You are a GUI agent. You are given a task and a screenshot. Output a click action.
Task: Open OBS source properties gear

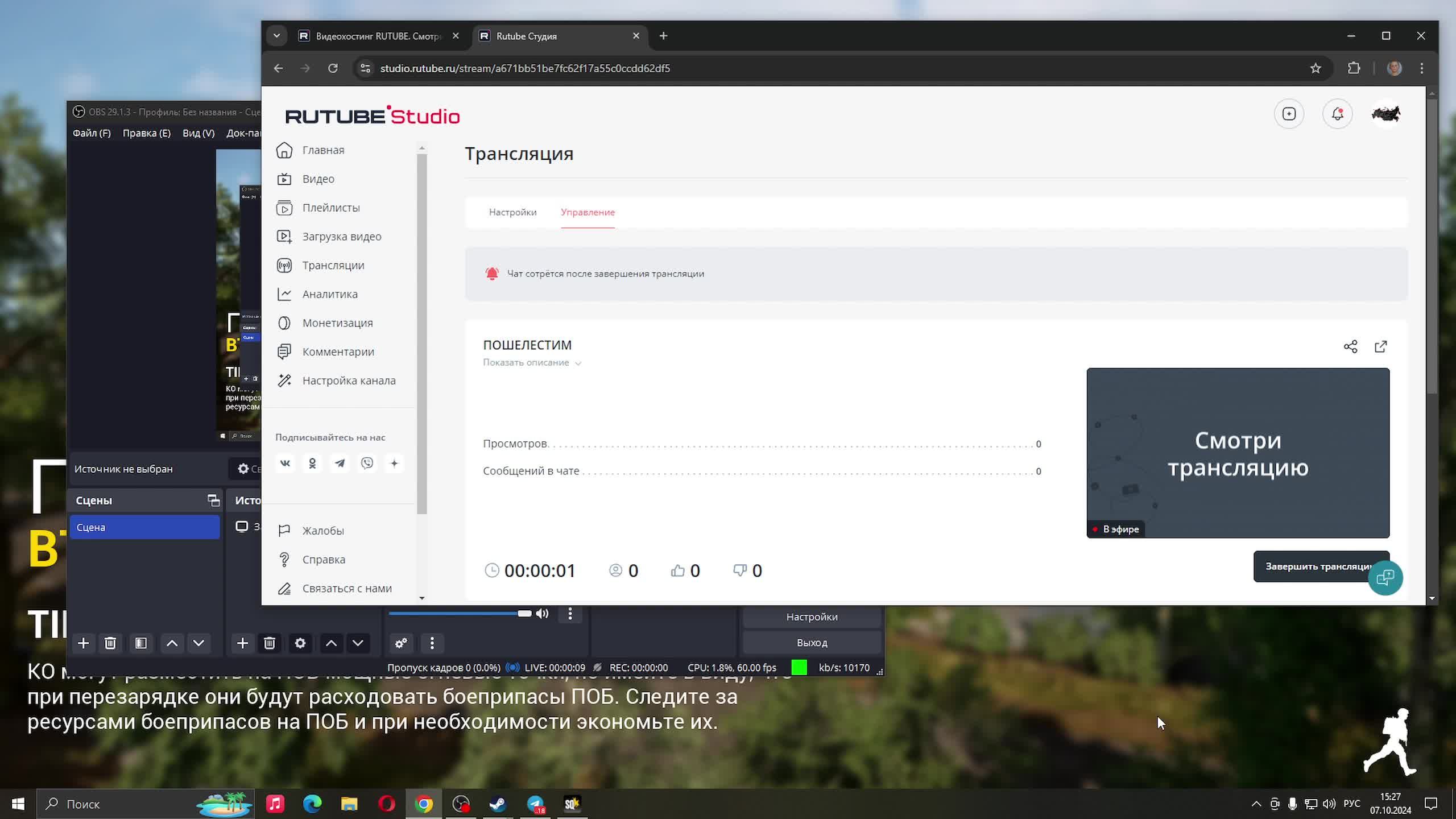[x=300, y=643]
